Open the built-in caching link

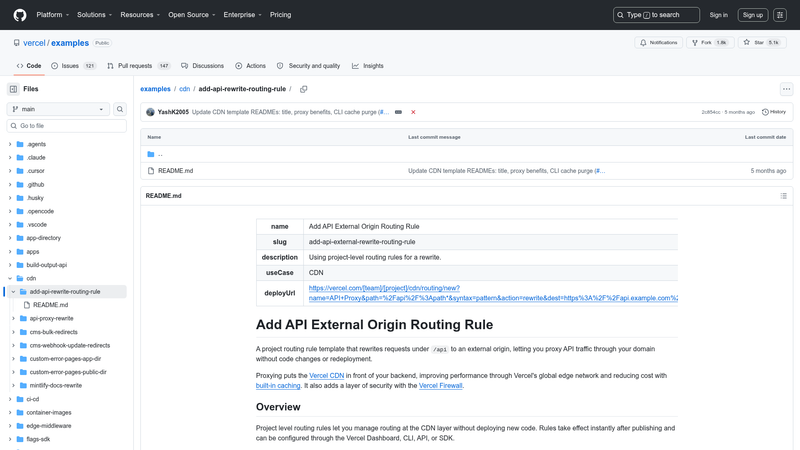tap(278, 386)
